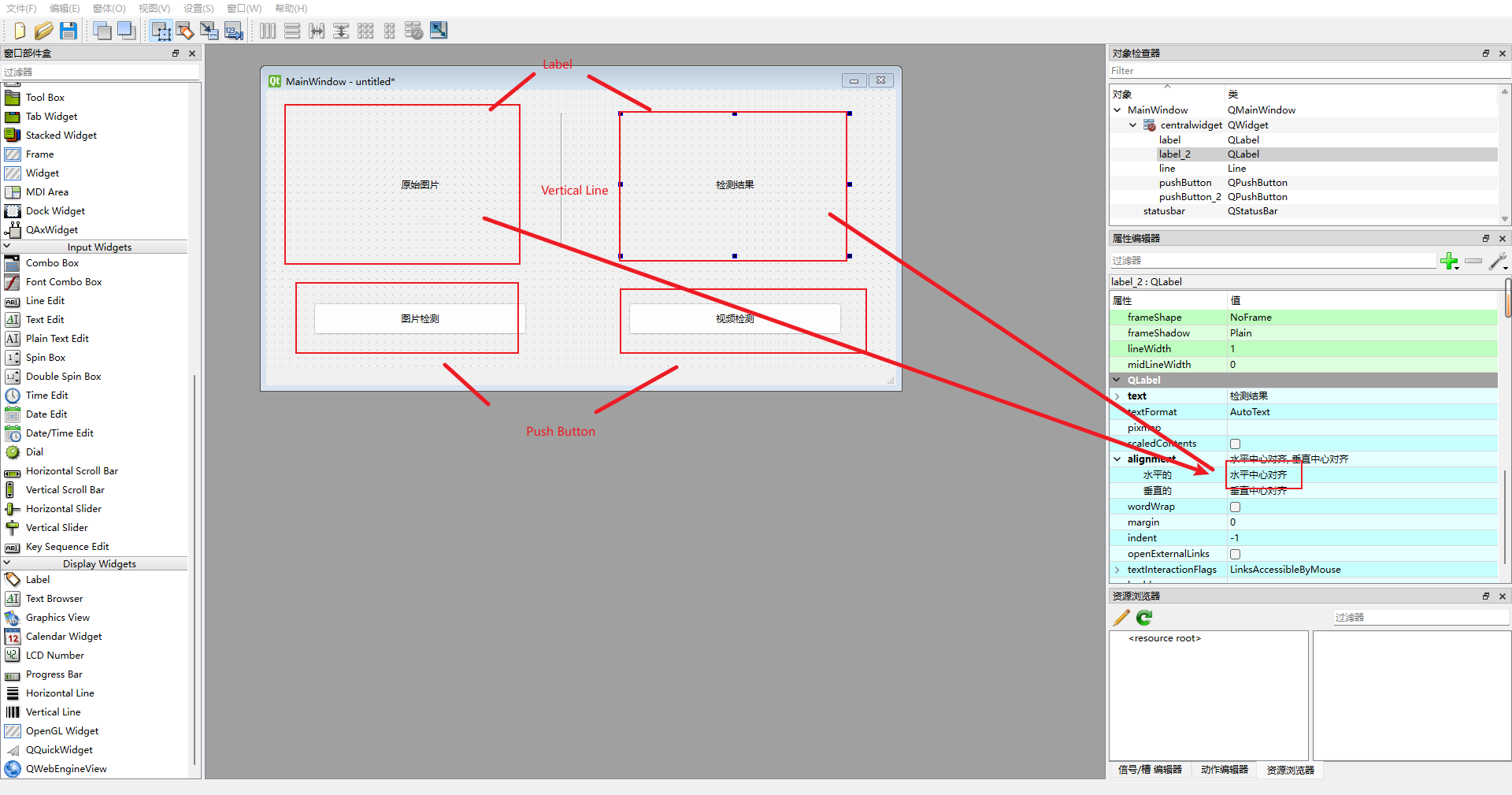Expand the Input Widgets section
Screen dimensions: 1512x795
click(x=94, y=247)
